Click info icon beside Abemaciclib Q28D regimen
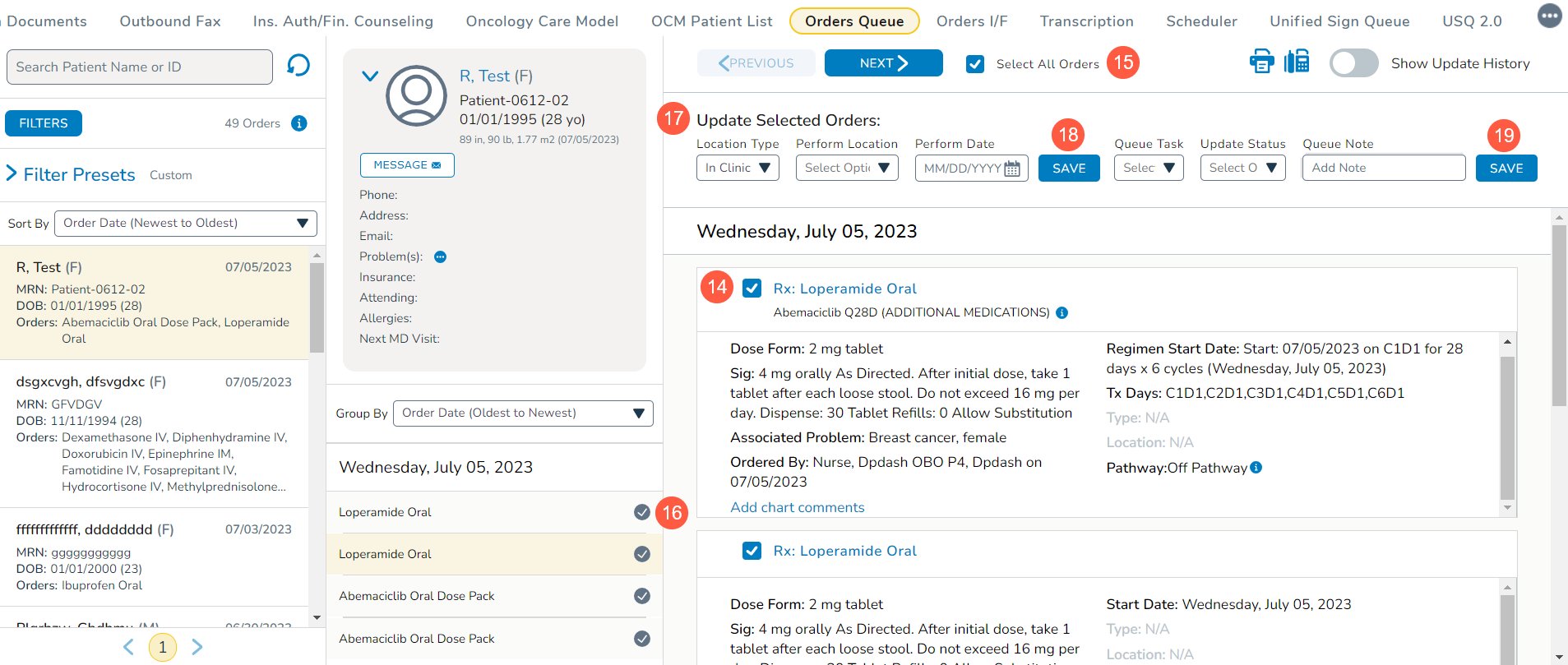Image resolution: width=1568 pixels, height=665 pixels. click(1062, 313)
